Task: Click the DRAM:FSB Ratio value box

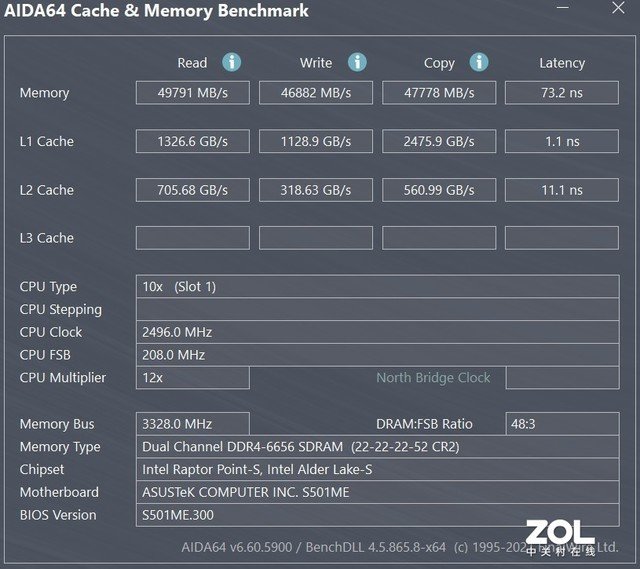Action: pos(562,424)
